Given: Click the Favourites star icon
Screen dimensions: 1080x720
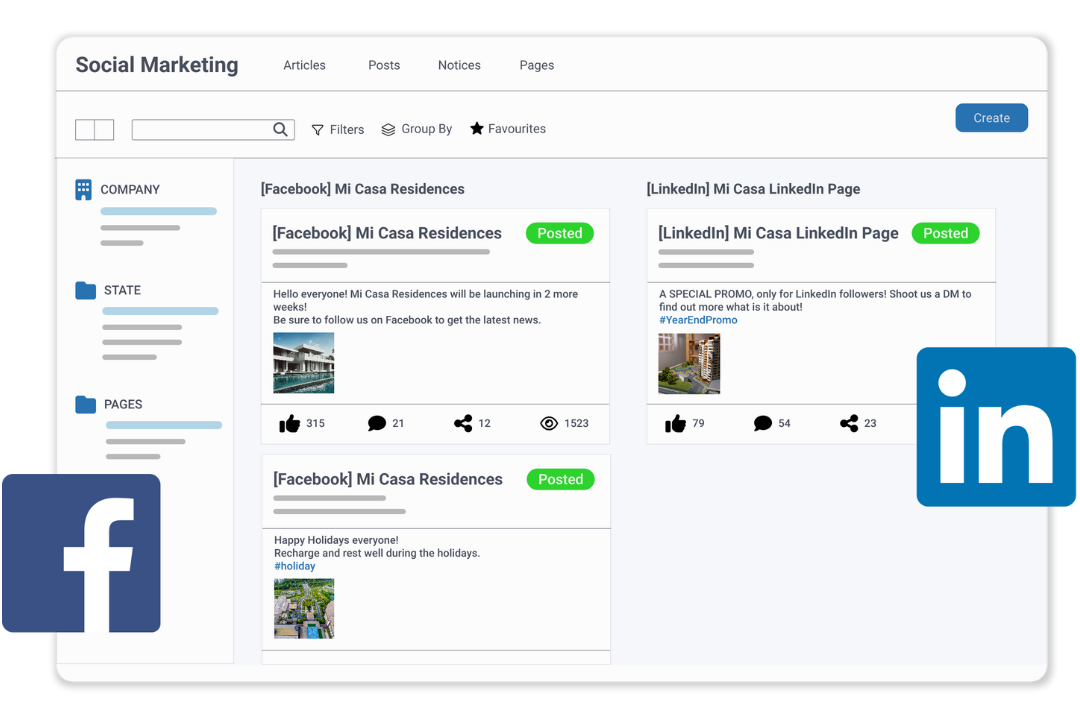Looking at the screenshot, I should pos(477,128).
